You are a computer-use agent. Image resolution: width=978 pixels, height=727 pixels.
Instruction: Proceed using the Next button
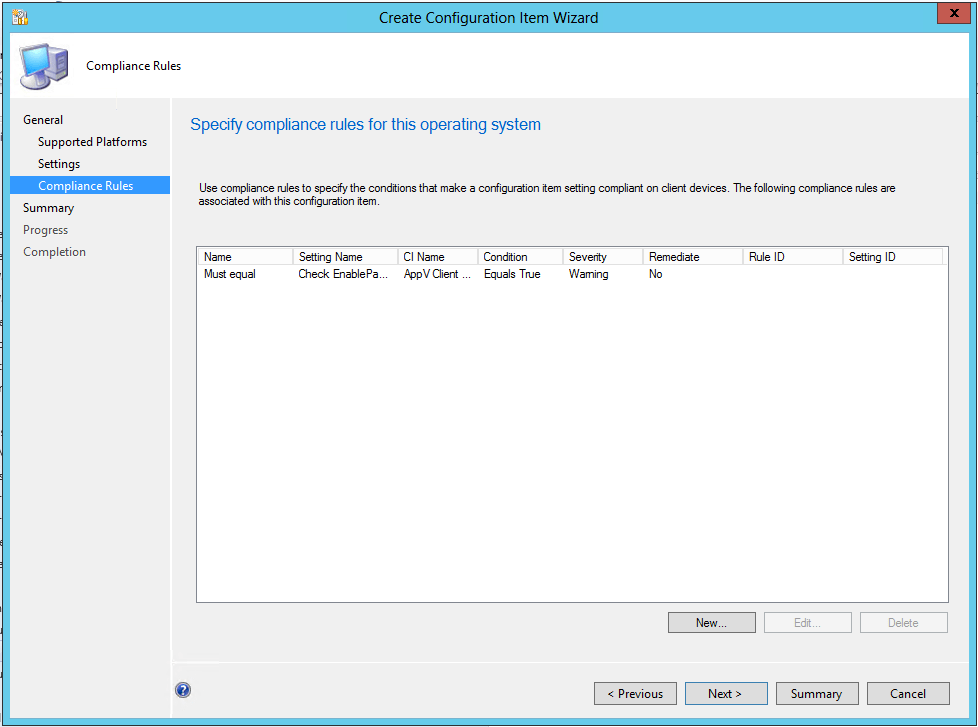click(x=726, y=693)
